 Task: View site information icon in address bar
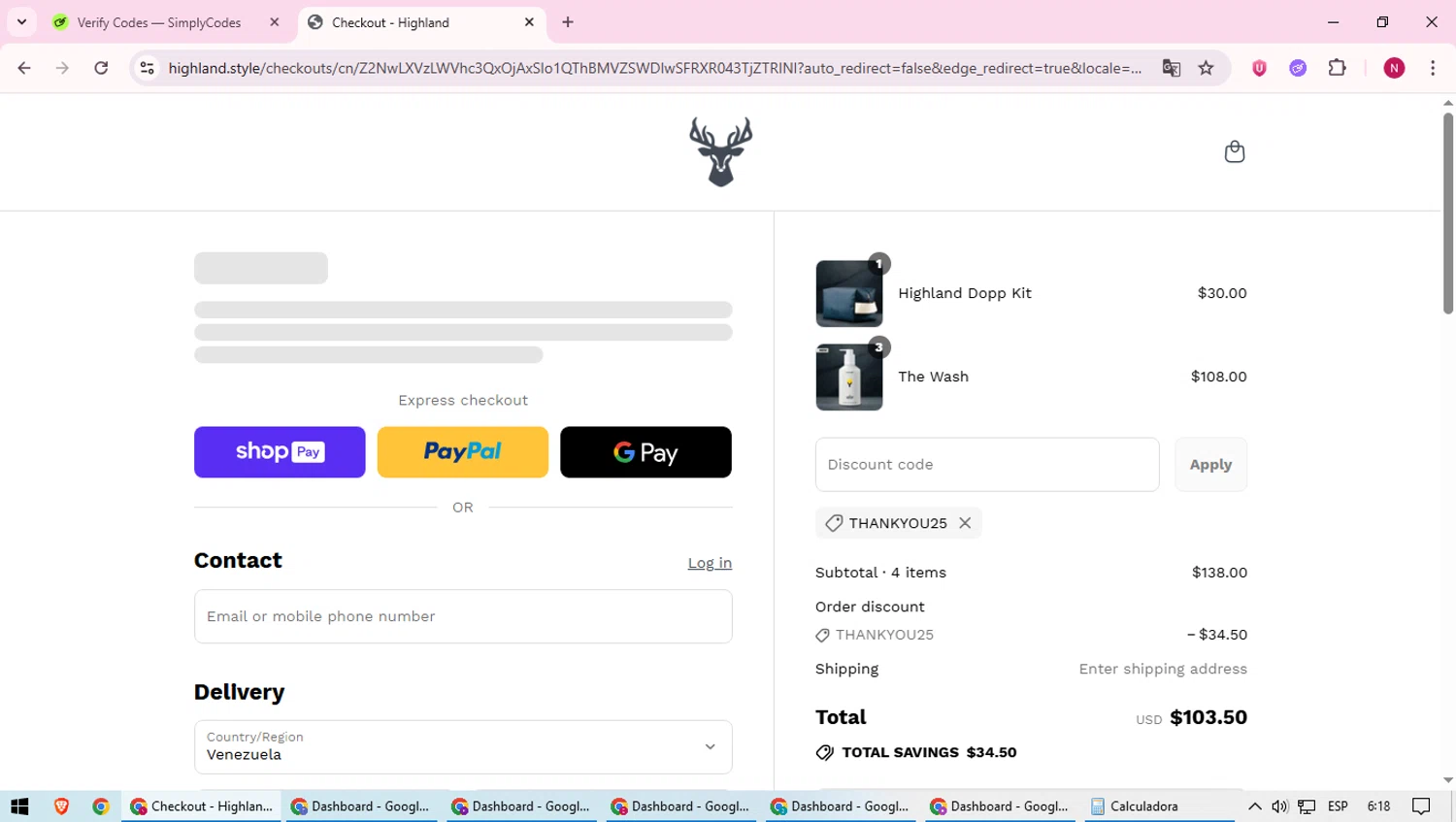pyautogui.click(x=148, y=68)
